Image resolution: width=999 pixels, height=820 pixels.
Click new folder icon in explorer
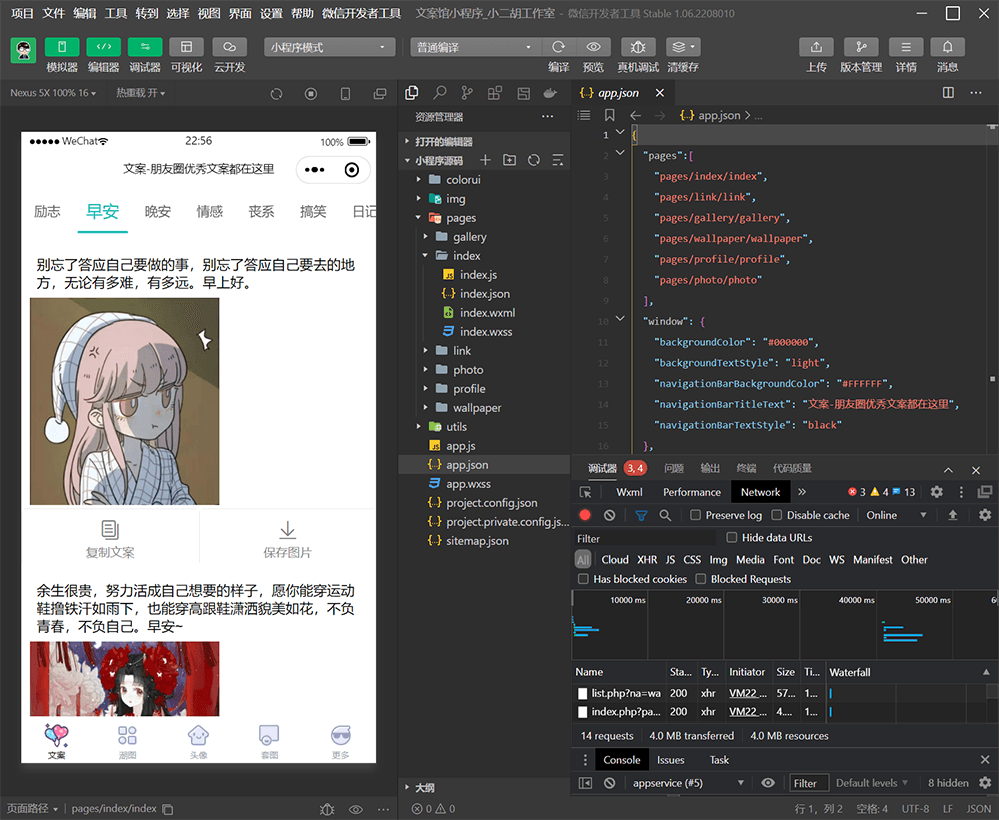510,160
